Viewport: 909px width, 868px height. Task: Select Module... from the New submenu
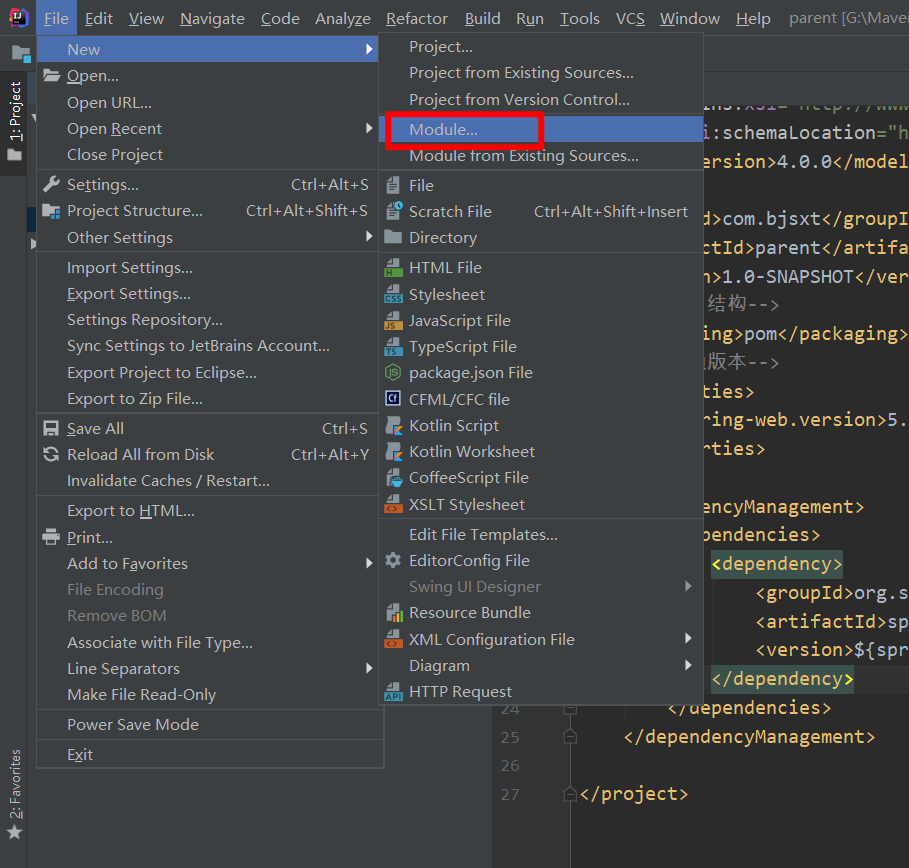[443, 130]
